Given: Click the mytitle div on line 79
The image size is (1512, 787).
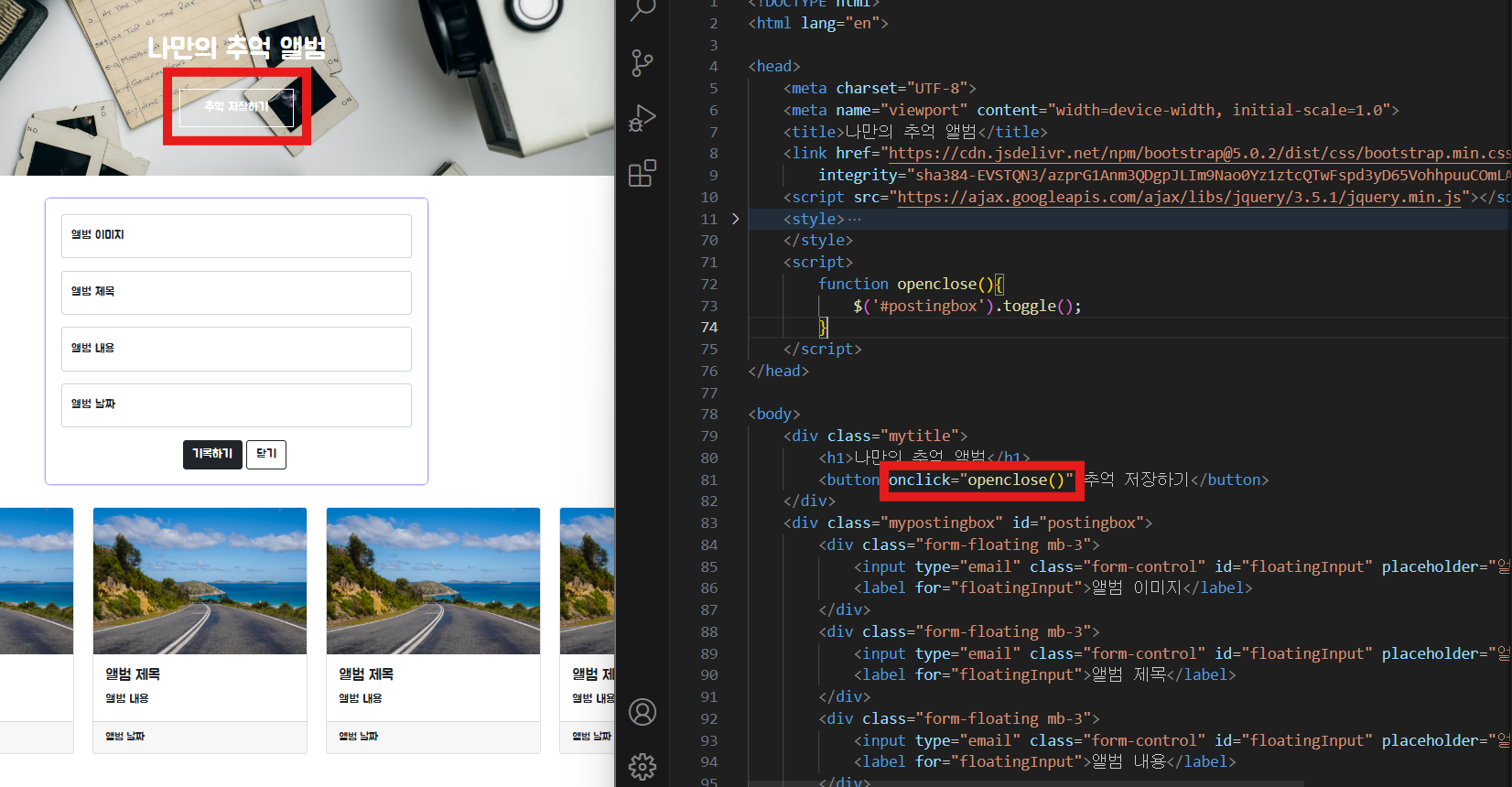Looking at the screenshot, I should (x=875, y=436).
